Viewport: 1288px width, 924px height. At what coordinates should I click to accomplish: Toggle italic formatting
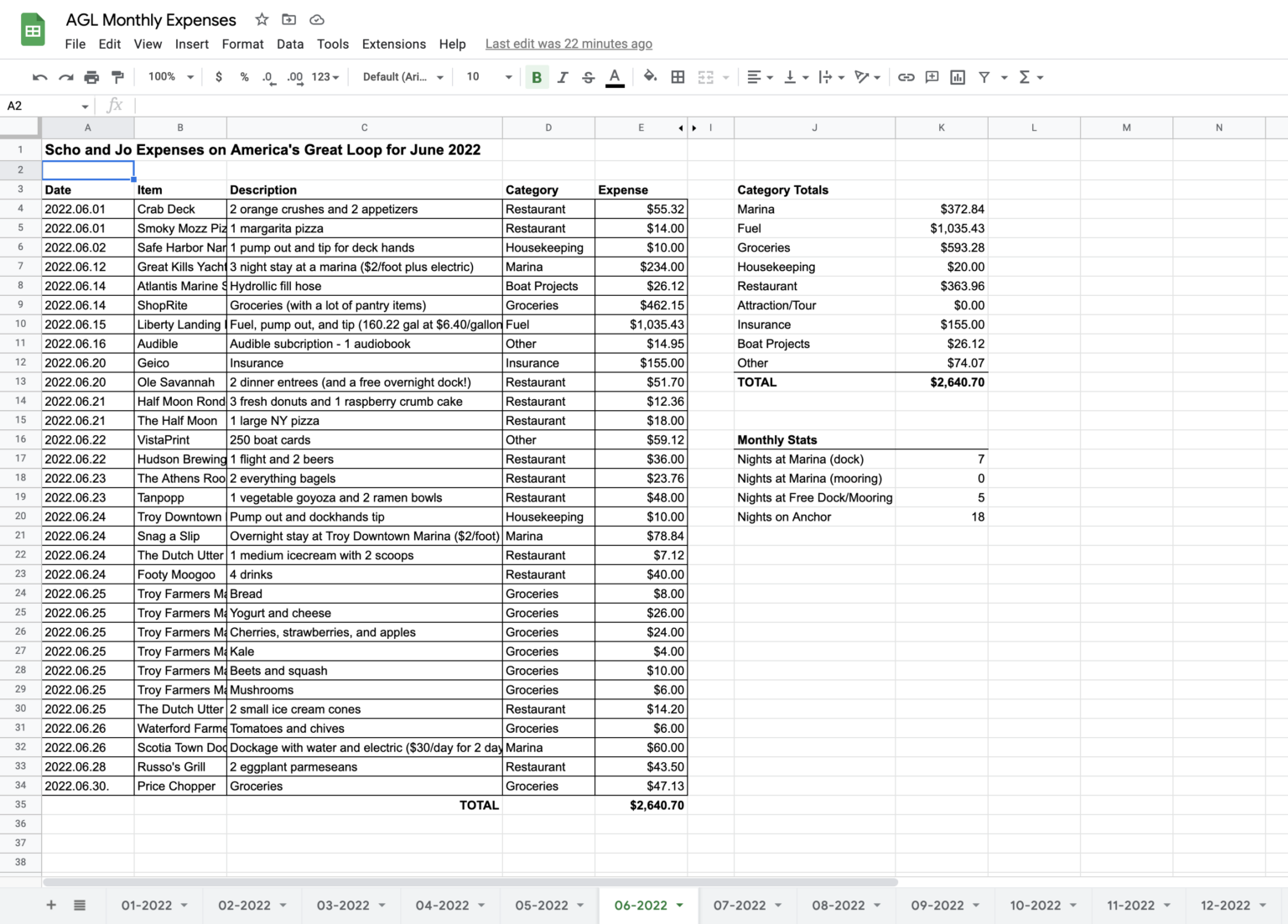(563, 77)
